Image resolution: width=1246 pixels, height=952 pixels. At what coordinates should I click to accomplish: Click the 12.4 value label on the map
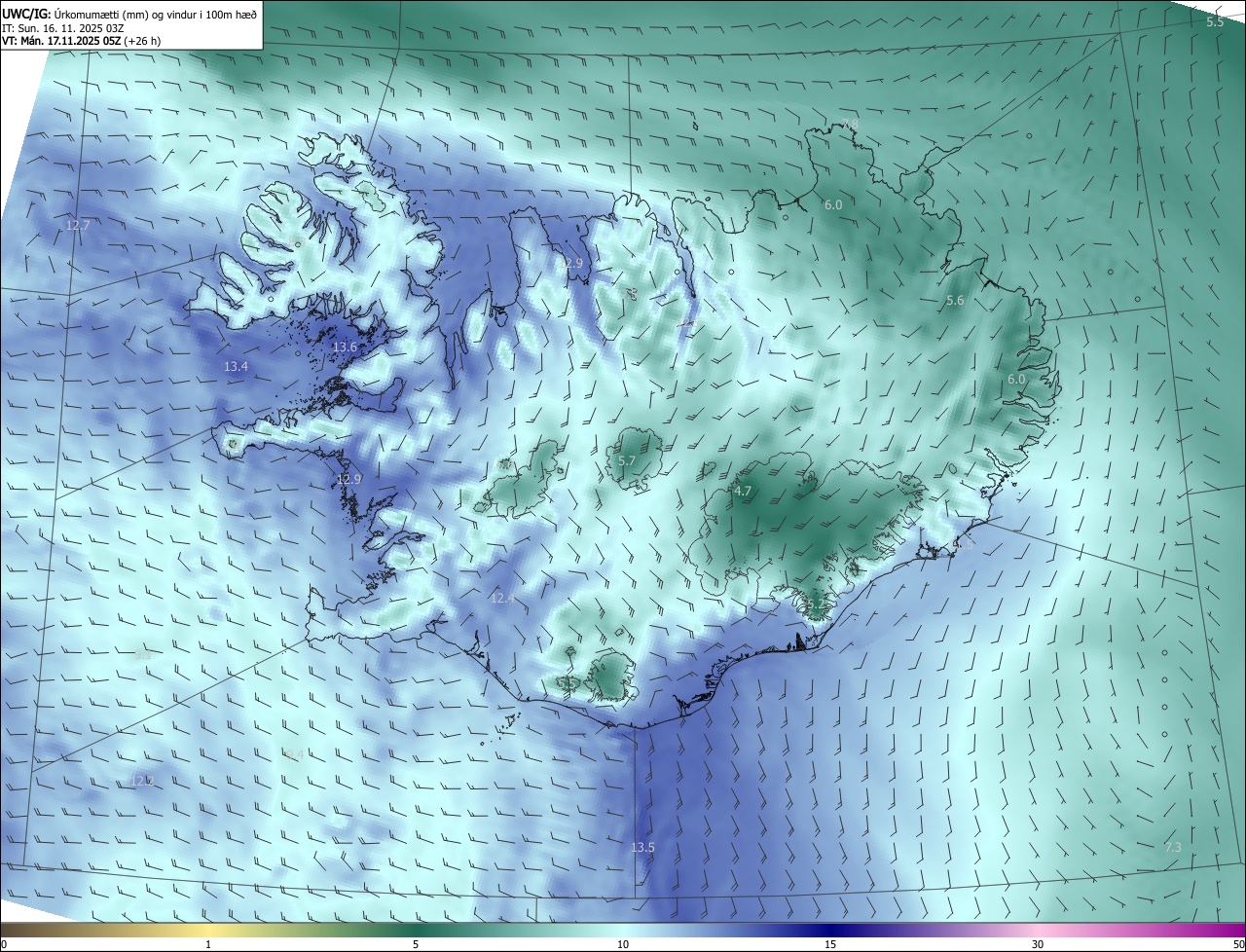coord(502,598)
